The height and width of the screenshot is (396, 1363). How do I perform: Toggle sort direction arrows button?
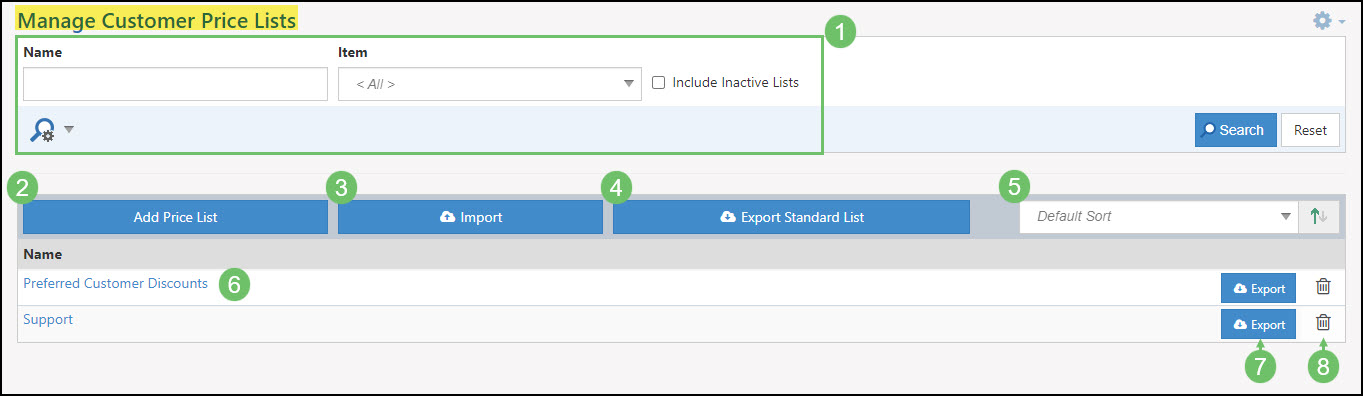click(x=1318, y=217)
